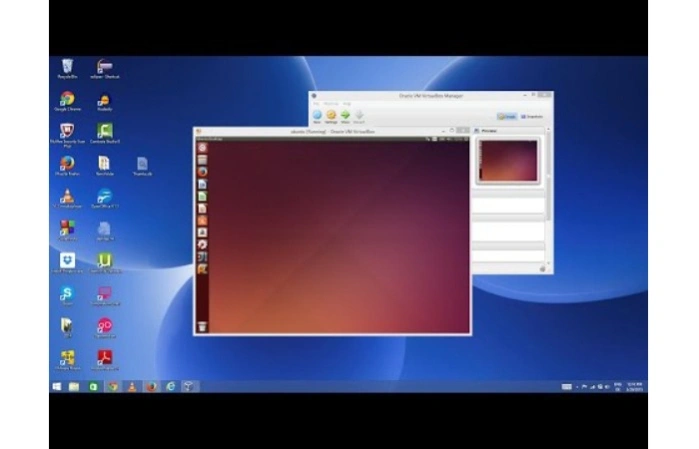
Task: Open File menu in VirtualBox Manager
Action: (316, 103)
